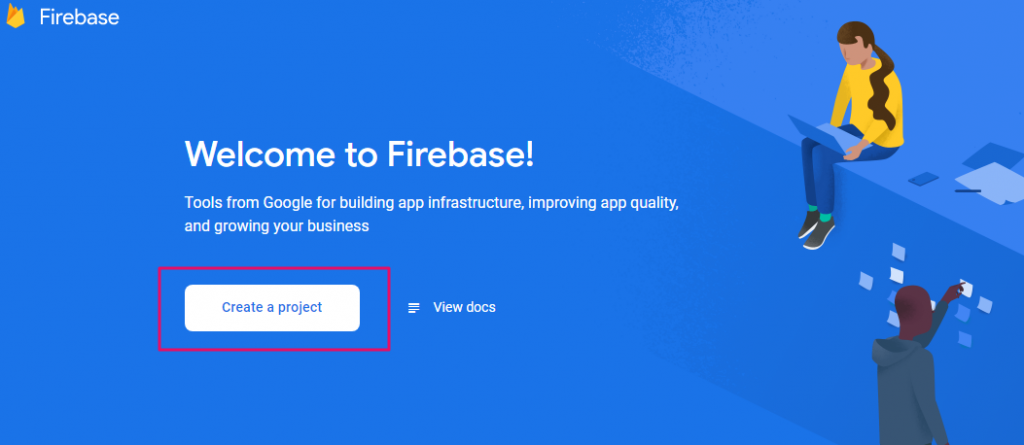Click the woman's gray sneakers

(816, 231)
